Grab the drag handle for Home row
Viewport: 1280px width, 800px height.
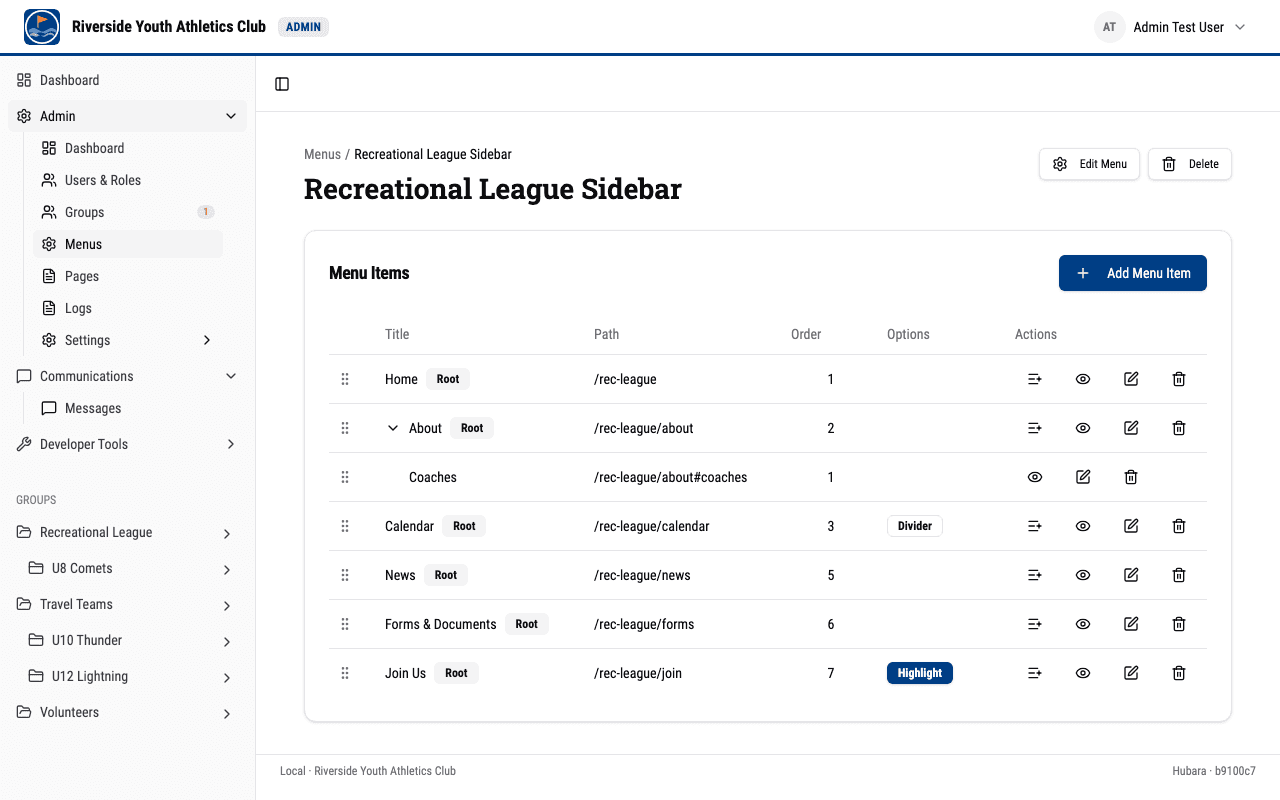(x=345, y=379)
